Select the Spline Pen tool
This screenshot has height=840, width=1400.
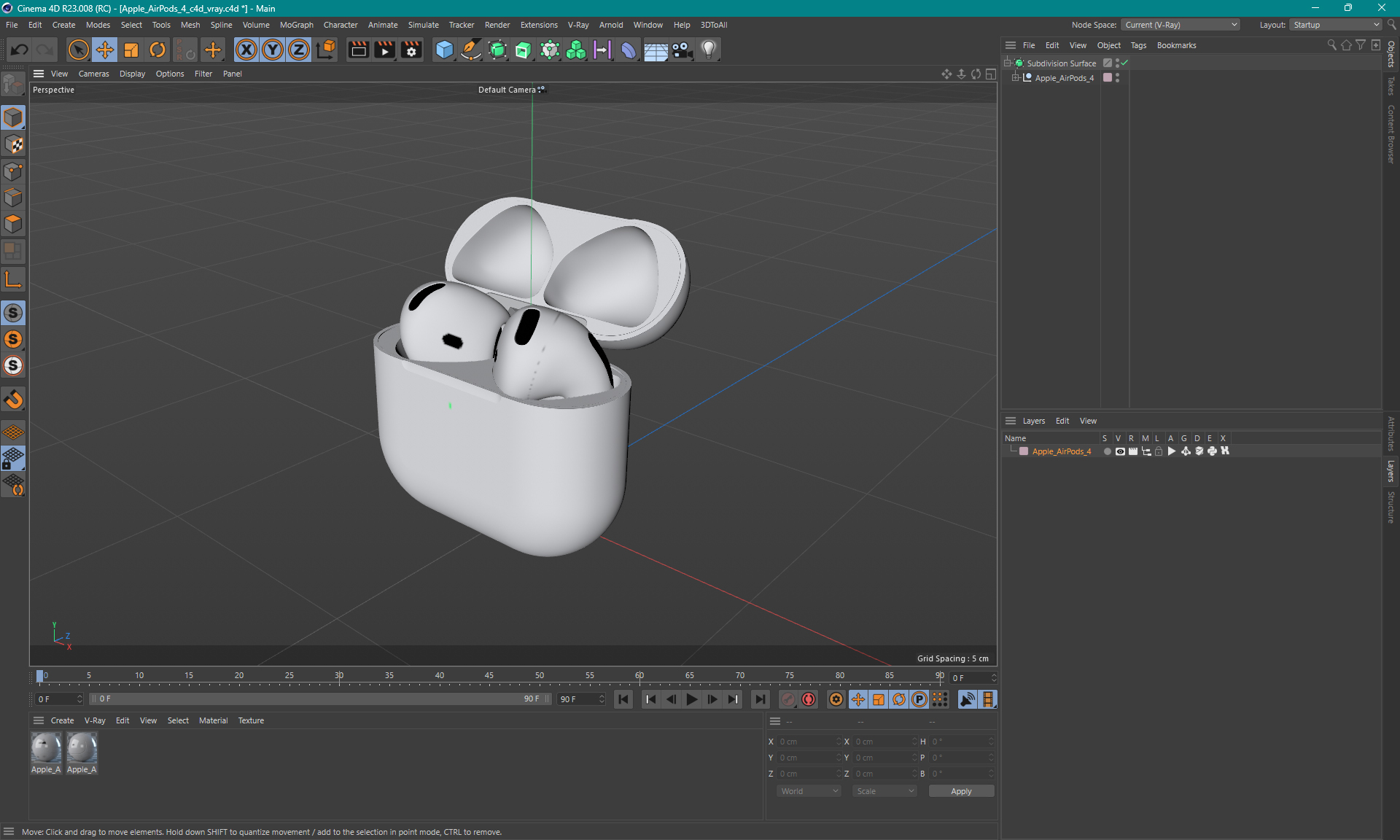471,50
